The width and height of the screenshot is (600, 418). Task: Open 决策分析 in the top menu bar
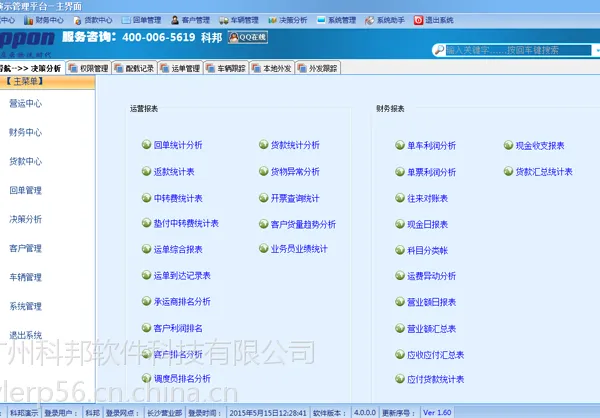pyautogui.click(x=287, y=20)
